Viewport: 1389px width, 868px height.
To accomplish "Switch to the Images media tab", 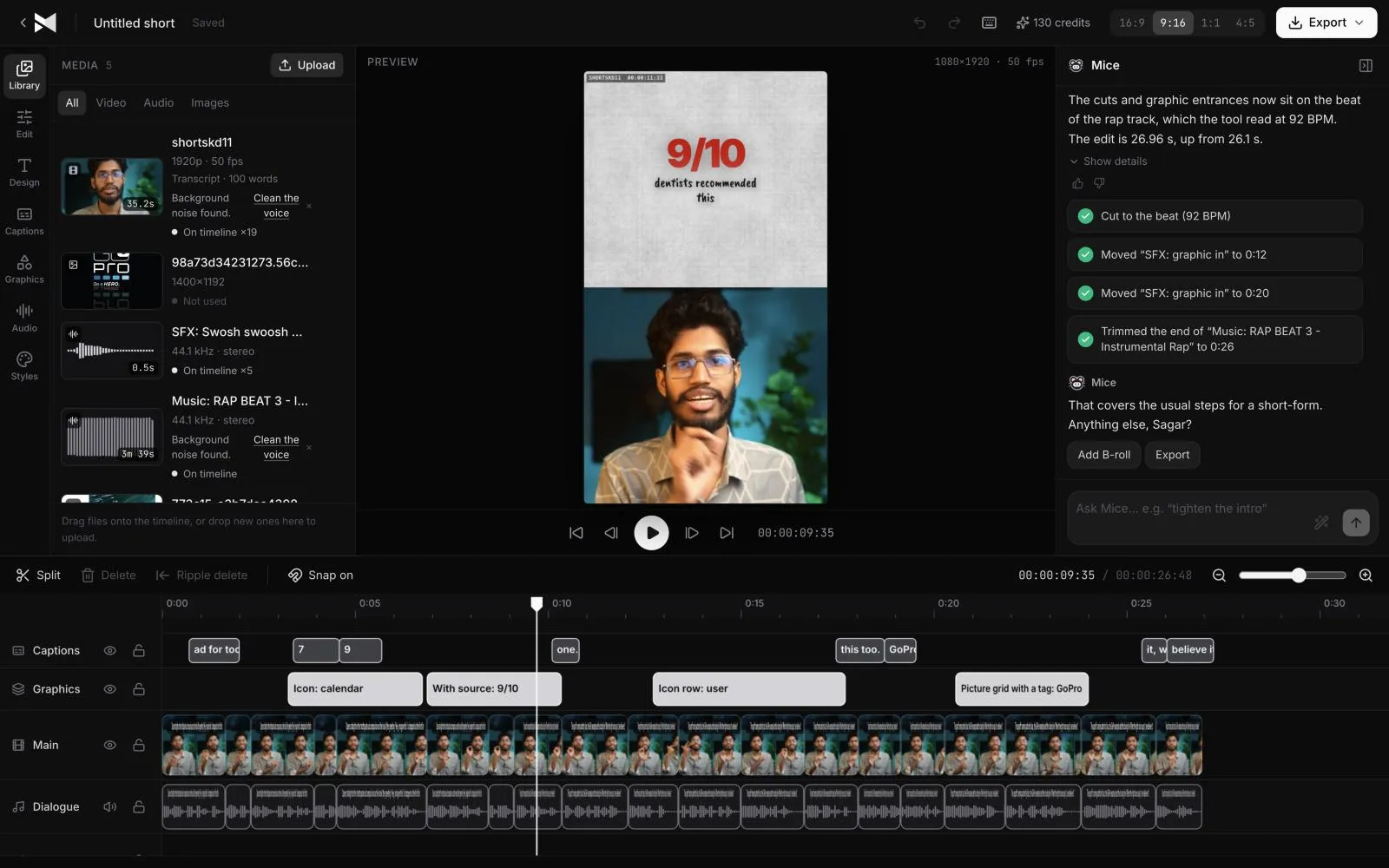I will (x=210, y=102).
